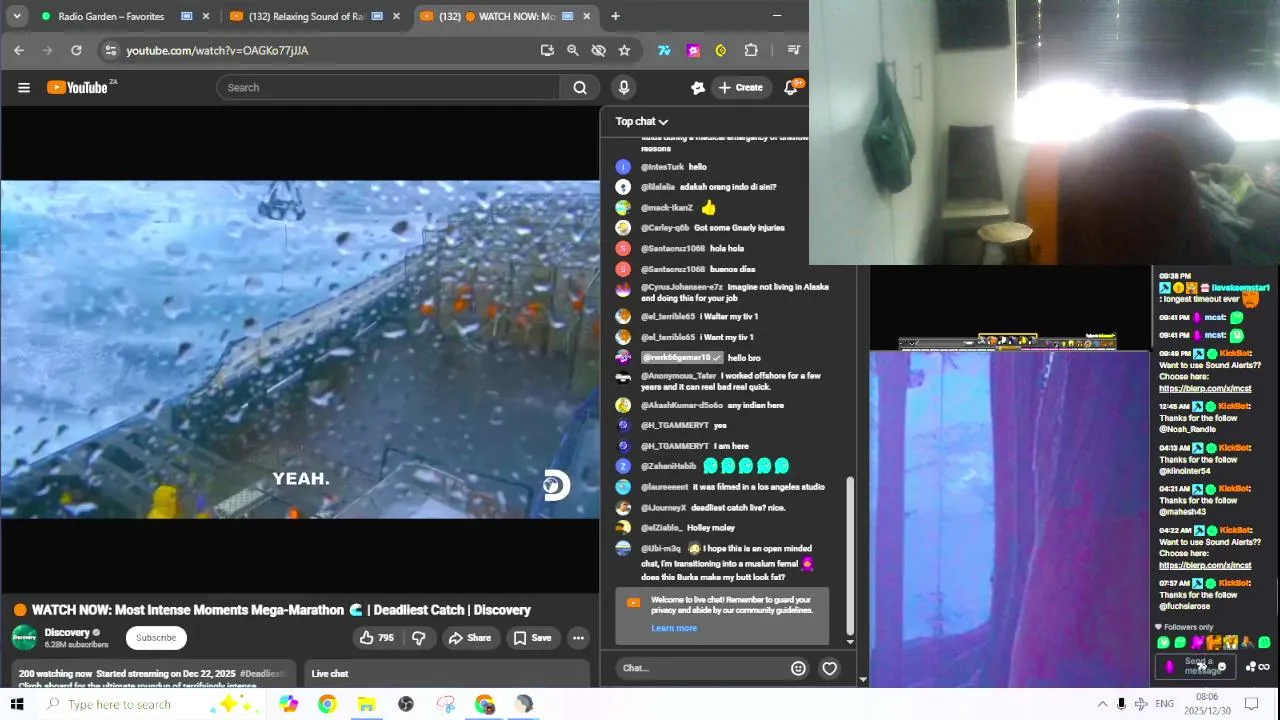Open the site information icon
The image size is (1280, 720).
111,50
